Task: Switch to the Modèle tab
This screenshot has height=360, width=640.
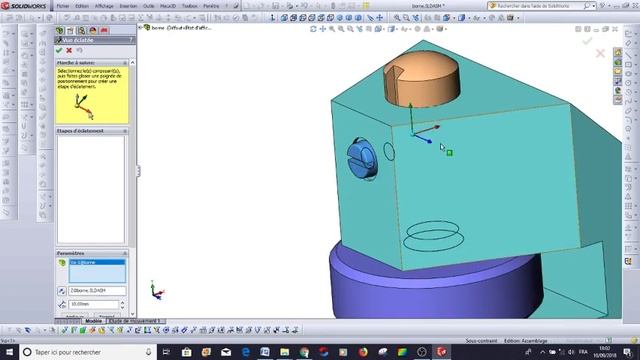Action: 93,321
